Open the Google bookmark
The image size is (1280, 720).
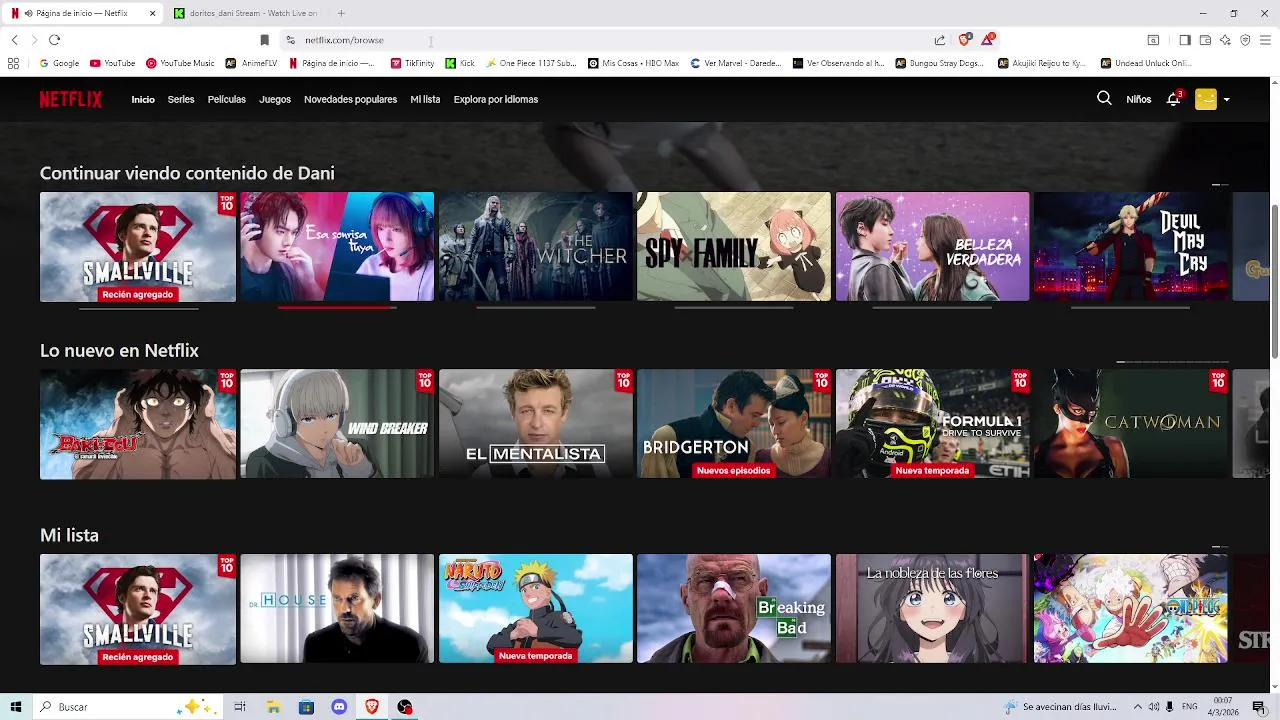[x=59, y=63]
